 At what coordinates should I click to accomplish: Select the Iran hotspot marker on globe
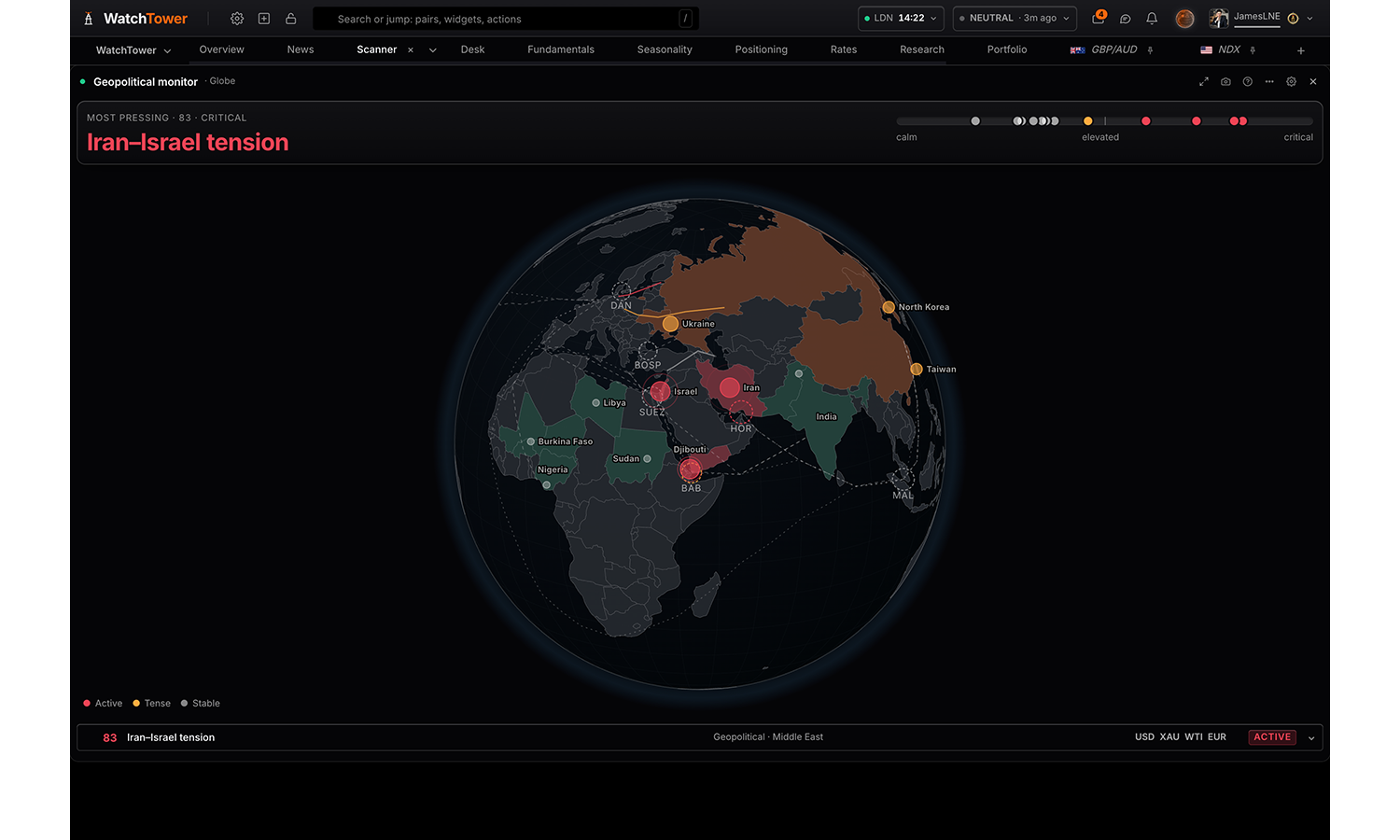coord(730,387)
